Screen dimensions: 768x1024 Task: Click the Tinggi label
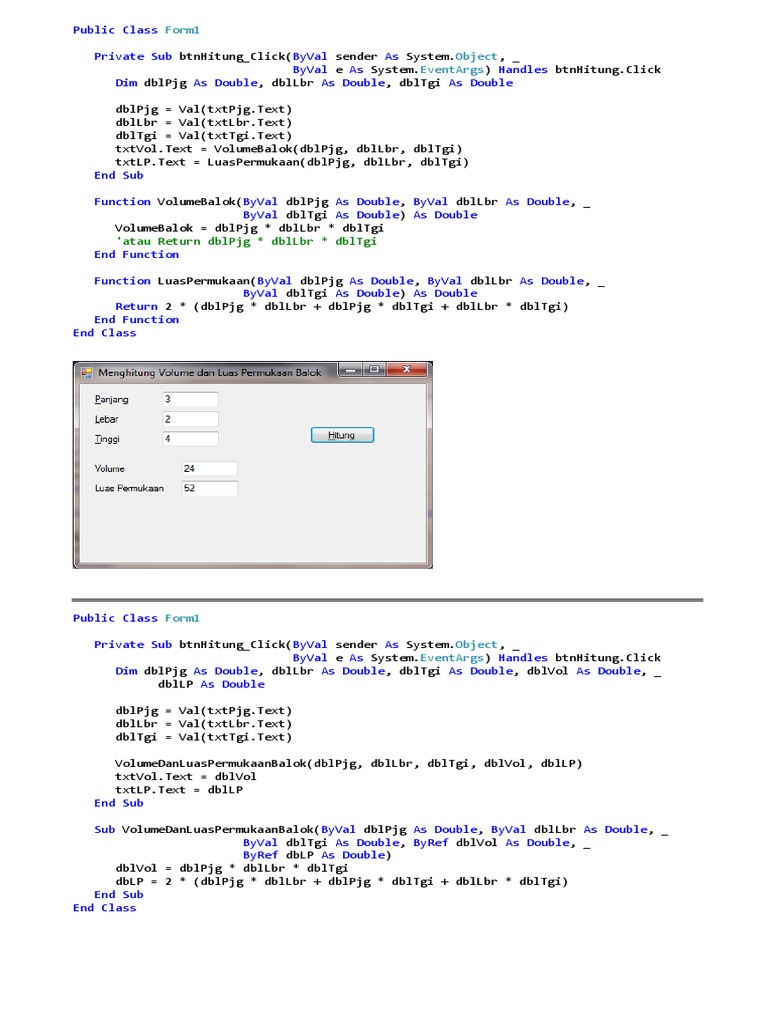coord(107,439)
